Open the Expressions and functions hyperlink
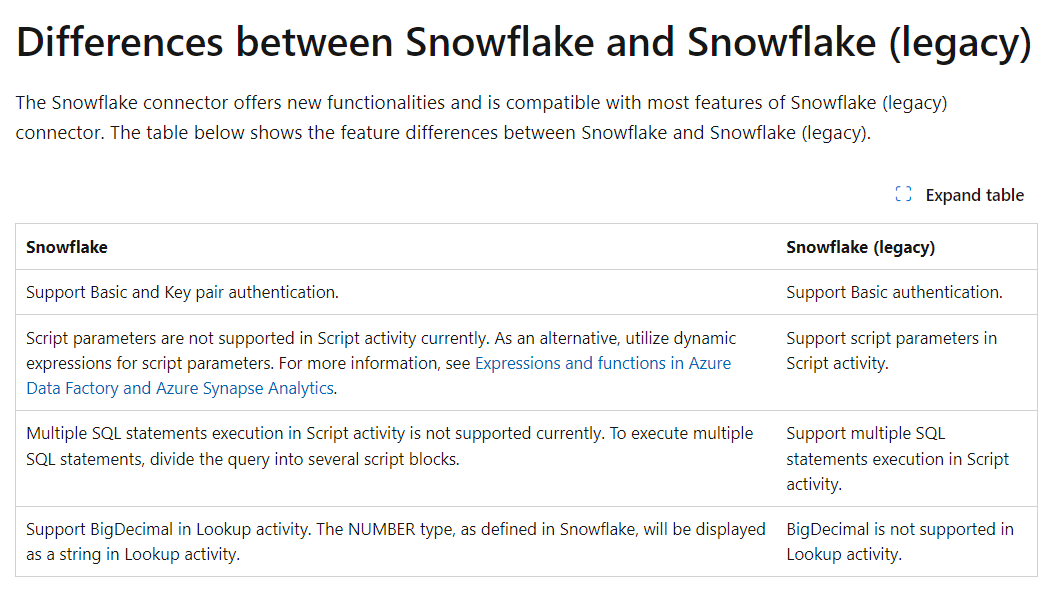Image resolution: width=1058 pixels, height=600 pixels. (602, 363)
